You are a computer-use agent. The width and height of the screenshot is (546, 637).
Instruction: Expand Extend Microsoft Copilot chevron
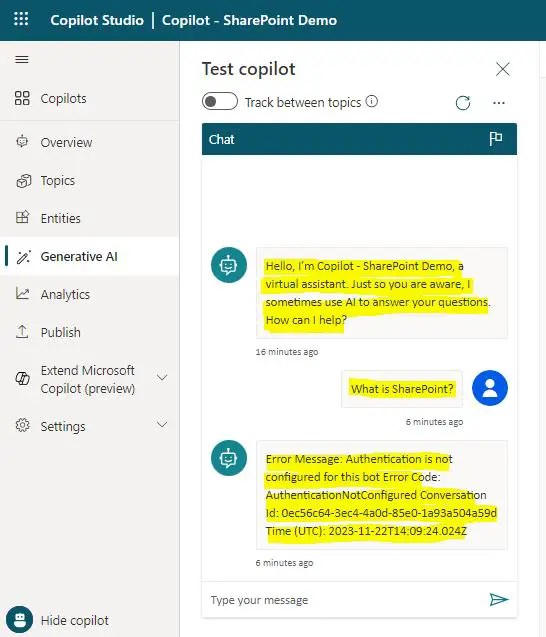pos(162,378)
